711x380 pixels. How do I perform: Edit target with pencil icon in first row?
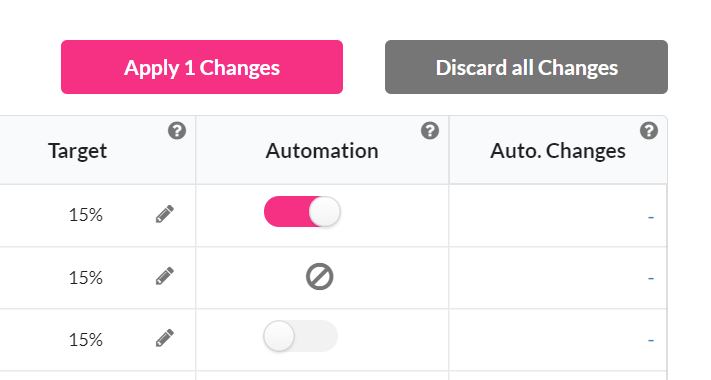[165, 214]
